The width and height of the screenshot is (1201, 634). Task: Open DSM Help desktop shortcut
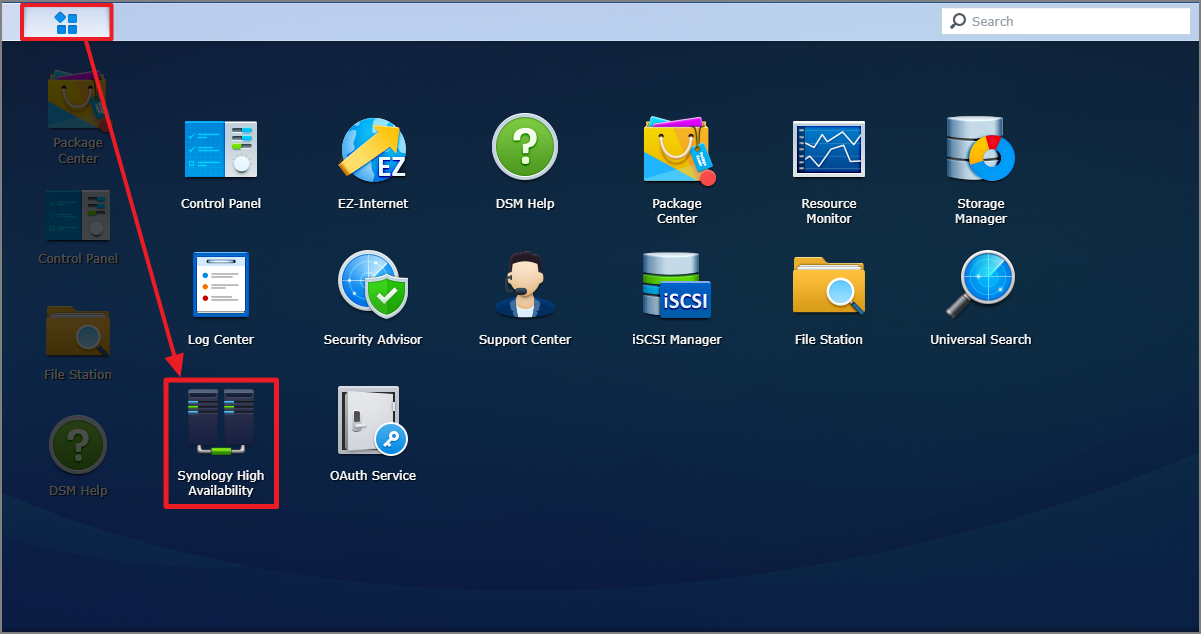coord(78,447)
